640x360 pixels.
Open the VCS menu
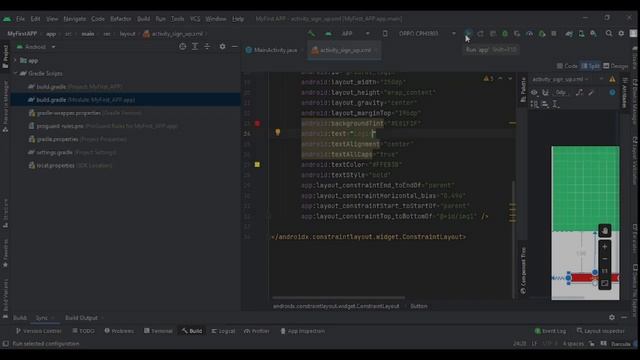[x=195, y=19]
